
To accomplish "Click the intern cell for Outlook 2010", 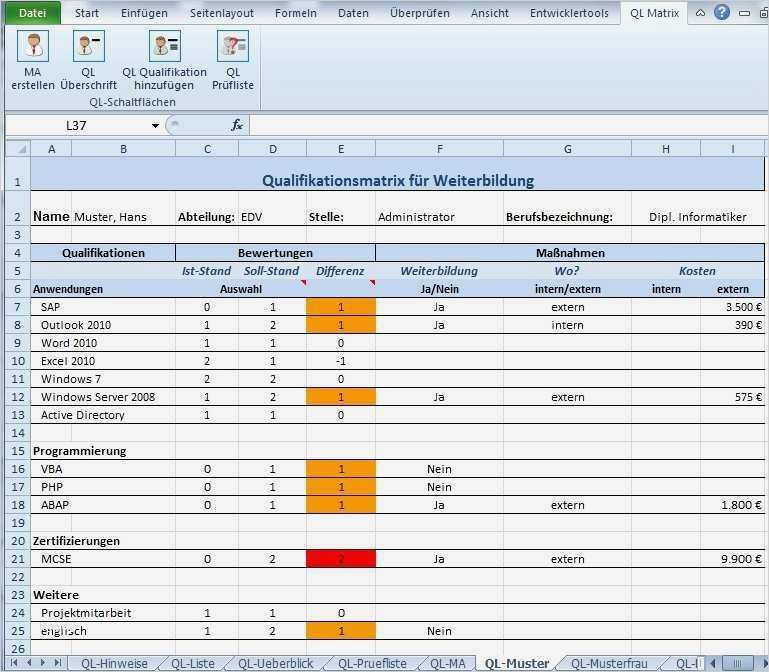I will click(567, 325).
